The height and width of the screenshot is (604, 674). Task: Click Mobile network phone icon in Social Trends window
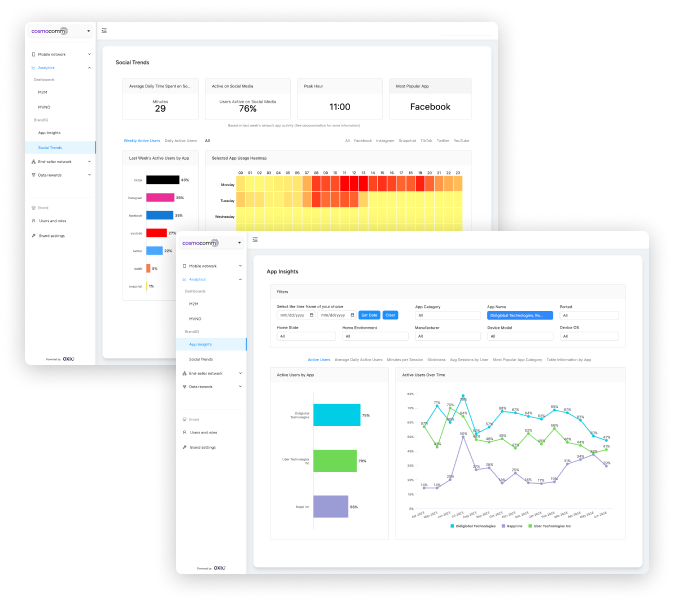(34, 54)
